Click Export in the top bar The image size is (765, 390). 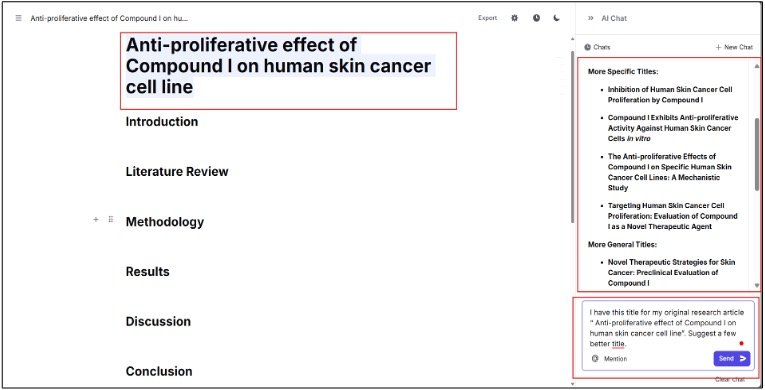click(487, 18)
